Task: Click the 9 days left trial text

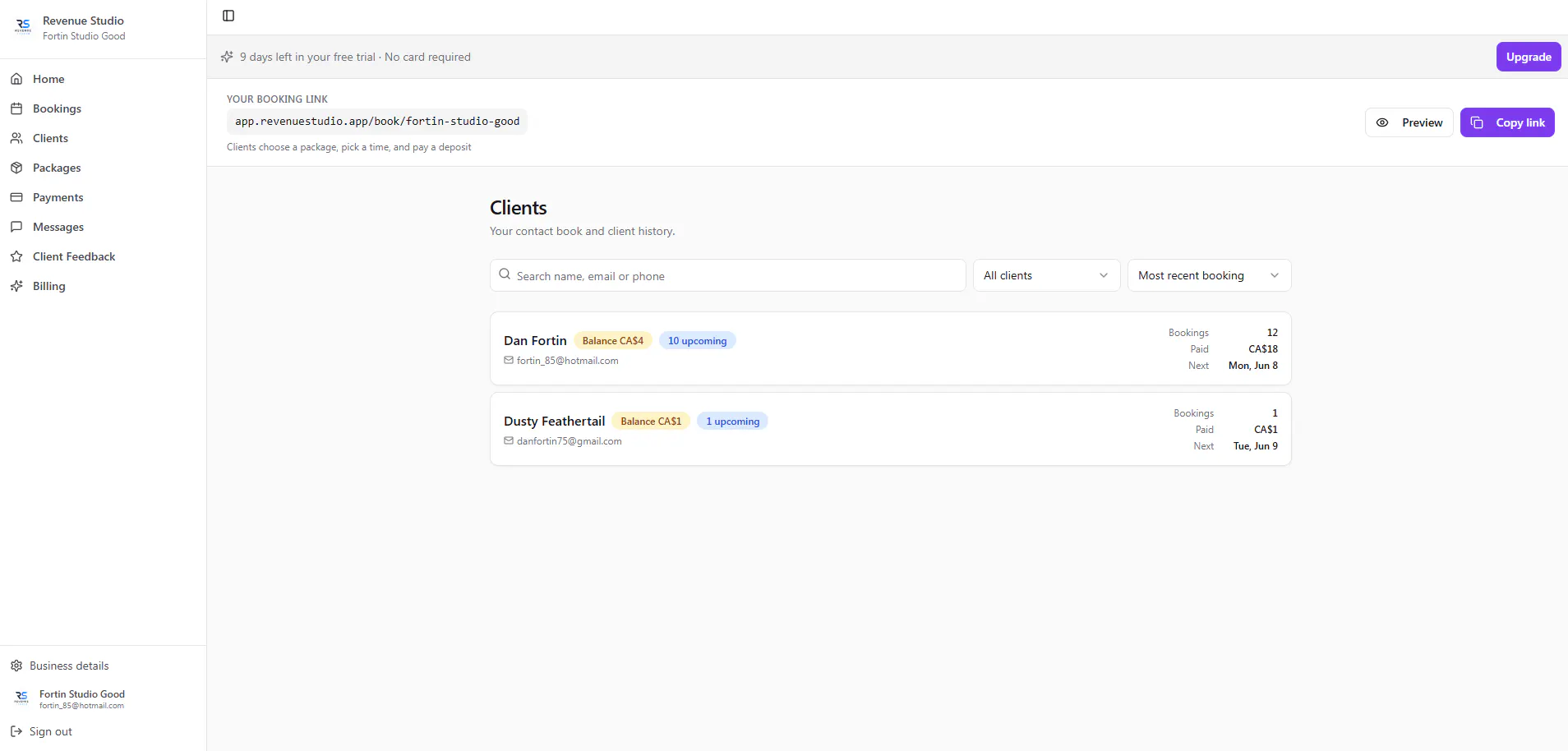Action: tap(355, 57)
